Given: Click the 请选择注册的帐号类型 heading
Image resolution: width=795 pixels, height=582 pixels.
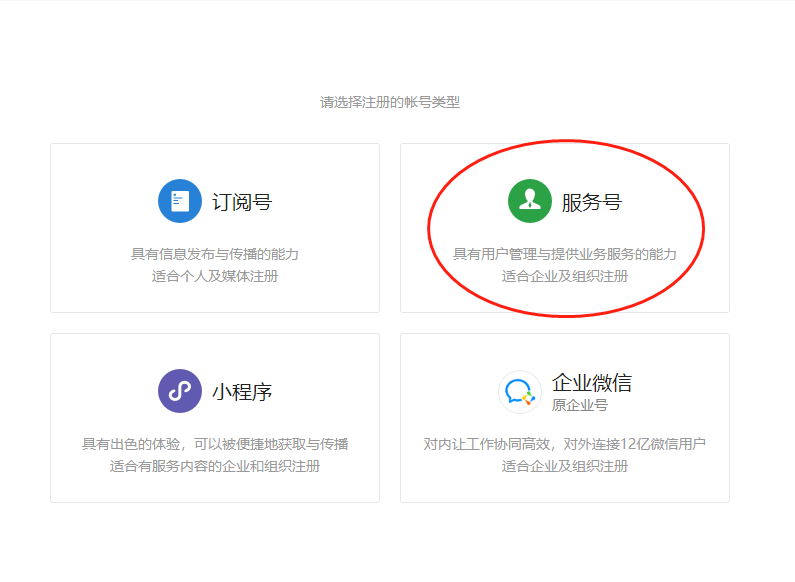Looking at the screenshot, I should tap(390, 102).
